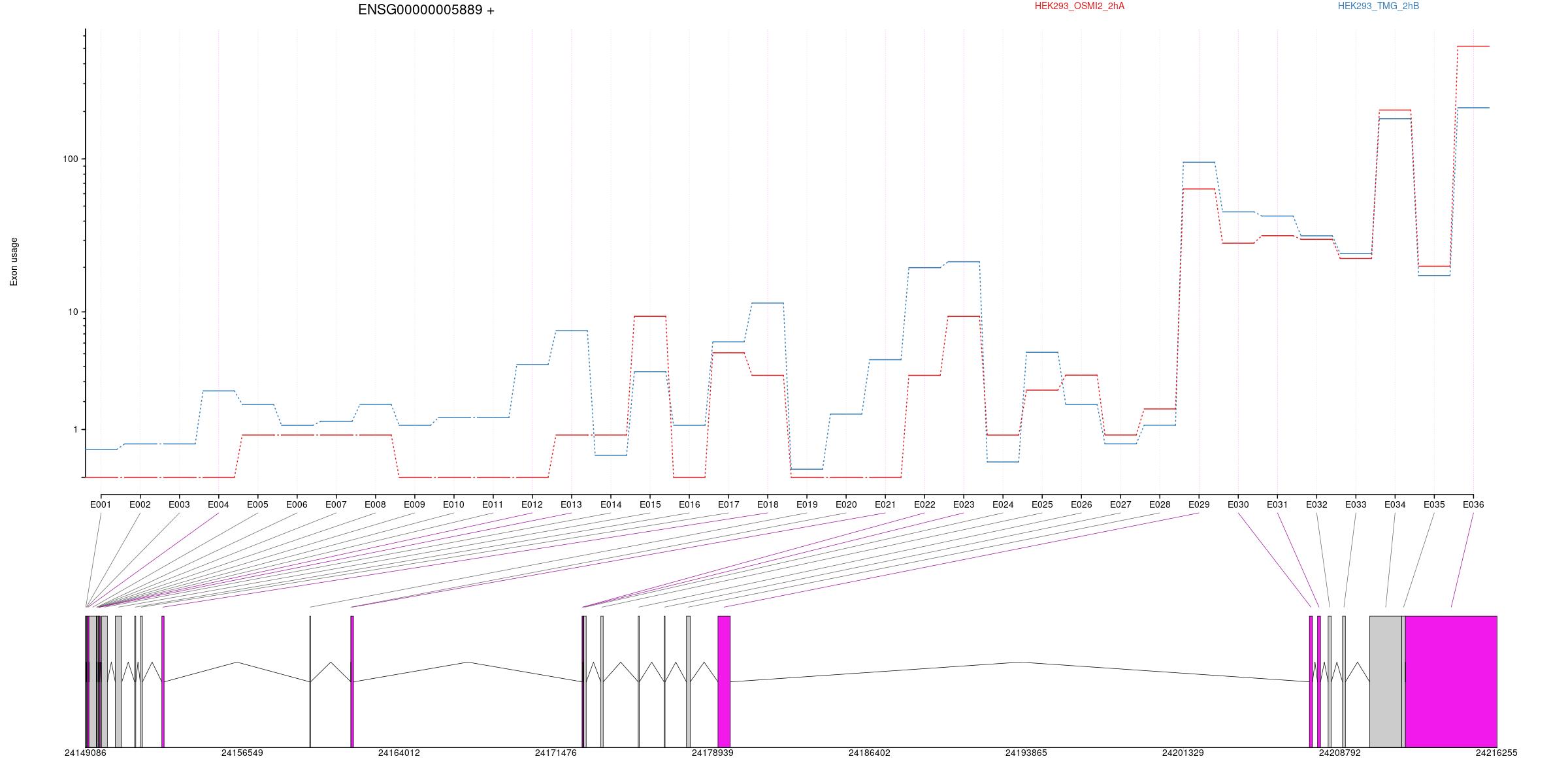Click exon label E028
1568x784 pixels.
coord(1160,504)
